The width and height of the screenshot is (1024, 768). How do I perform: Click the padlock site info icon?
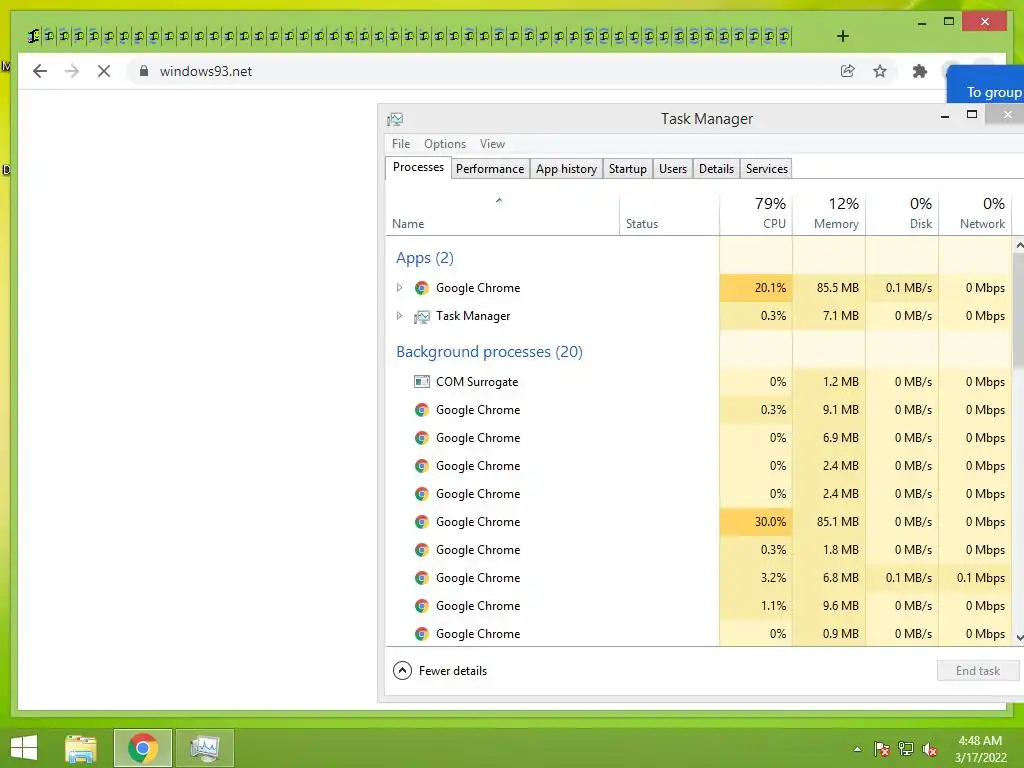(x=144, y=71)
